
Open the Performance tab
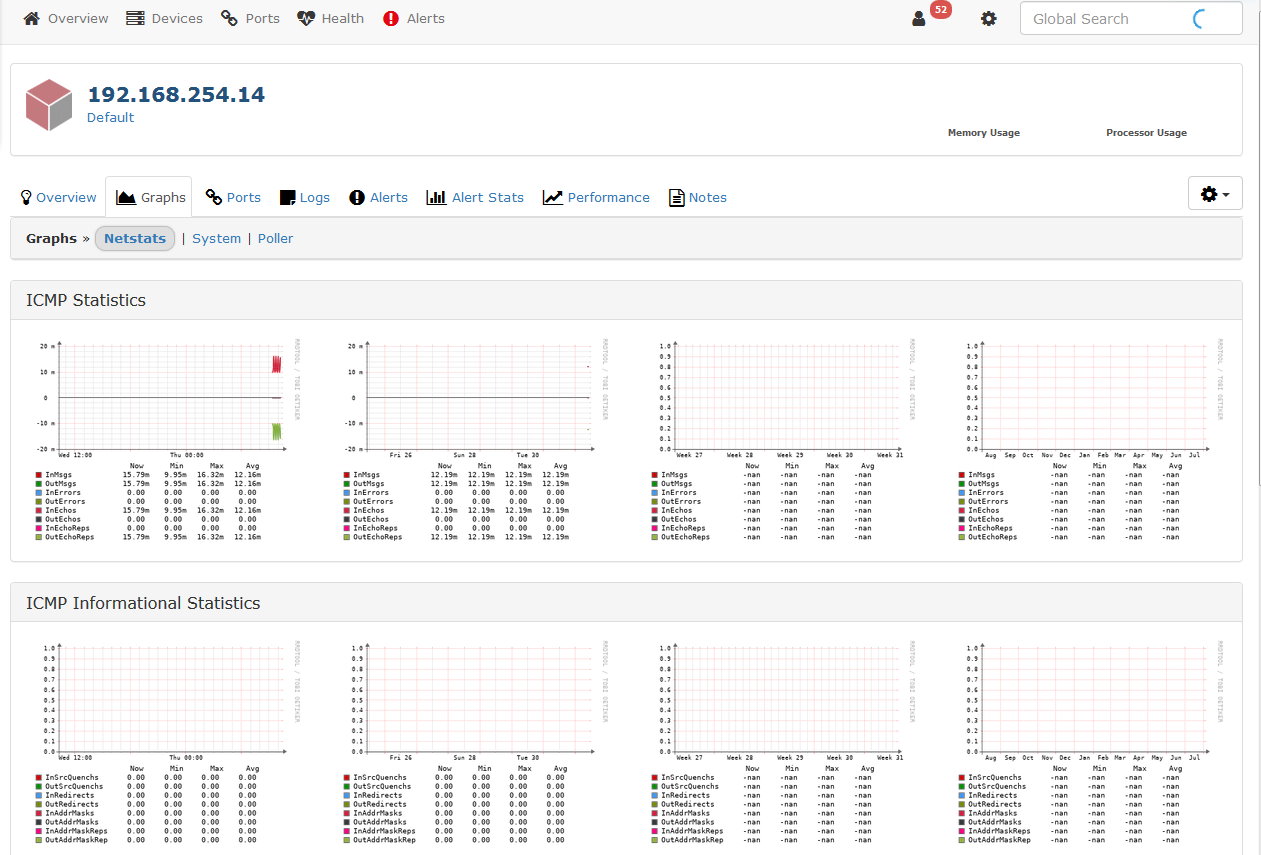(596, 197)
